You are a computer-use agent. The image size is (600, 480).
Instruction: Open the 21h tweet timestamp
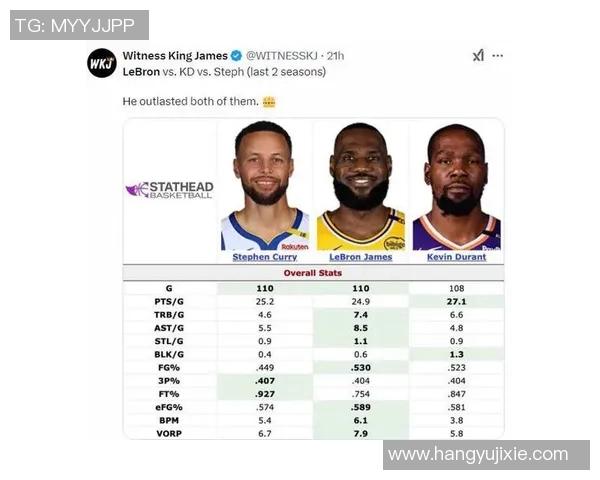point(336,56)
